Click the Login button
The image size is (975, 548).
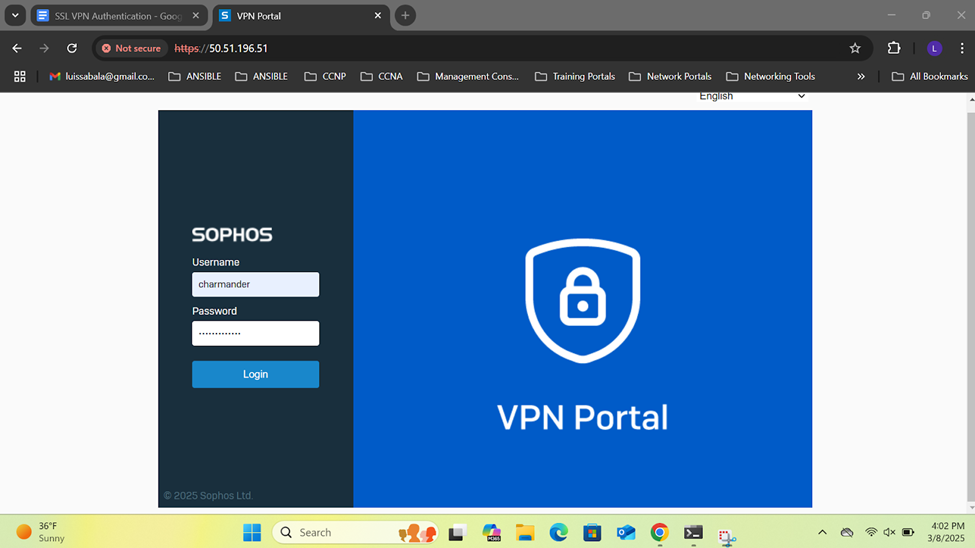click(x=256, y=374)
